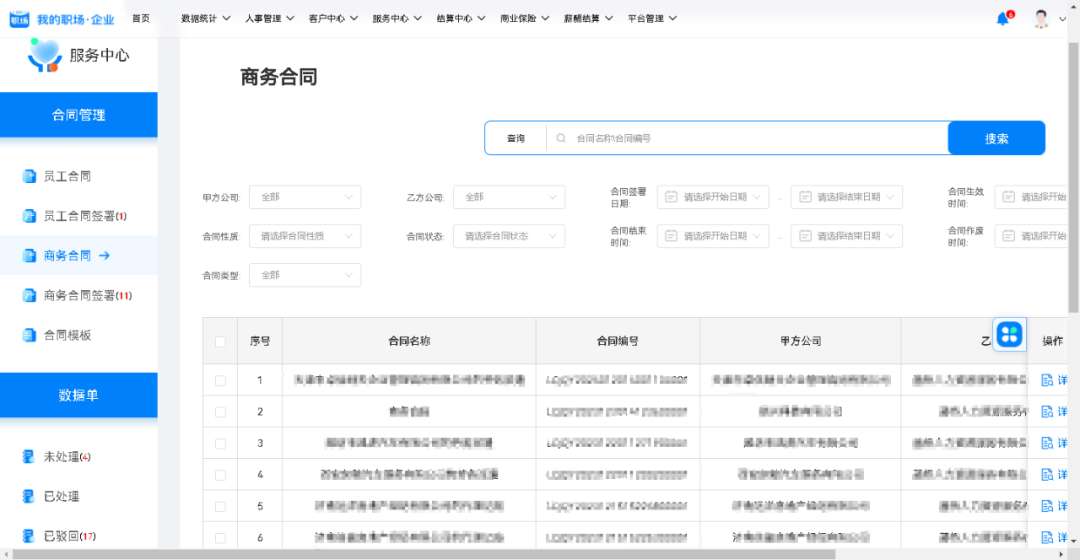Check the box for row 4
This screenshot has width=1080, height=560.
pos(220,475)
